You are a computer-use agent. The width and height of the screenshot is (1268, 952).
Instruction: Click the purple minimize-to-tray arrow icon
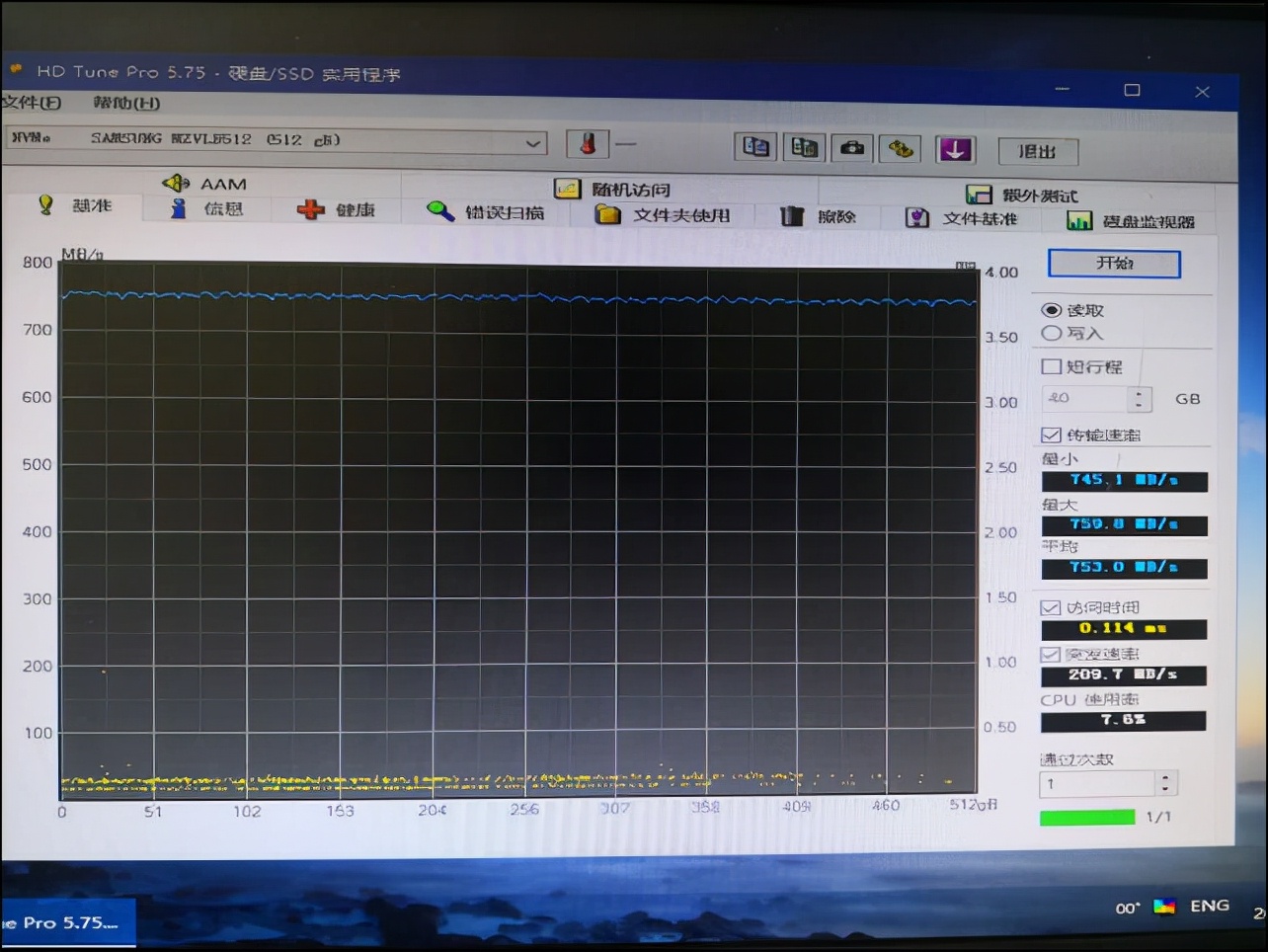pyautogui.click(x=955, y=150)
